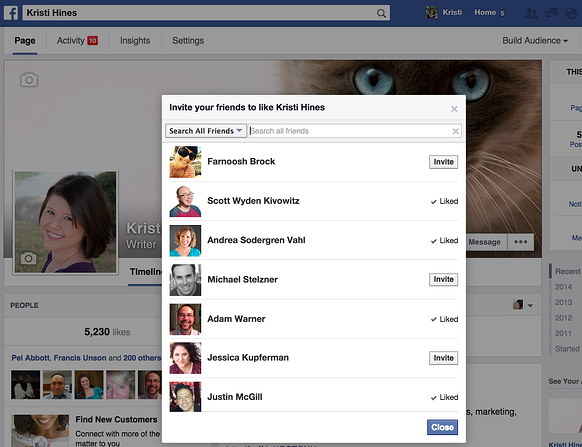Open the Activity tab
The width and height of the screenshot is (582, 447).
[71, 40]
